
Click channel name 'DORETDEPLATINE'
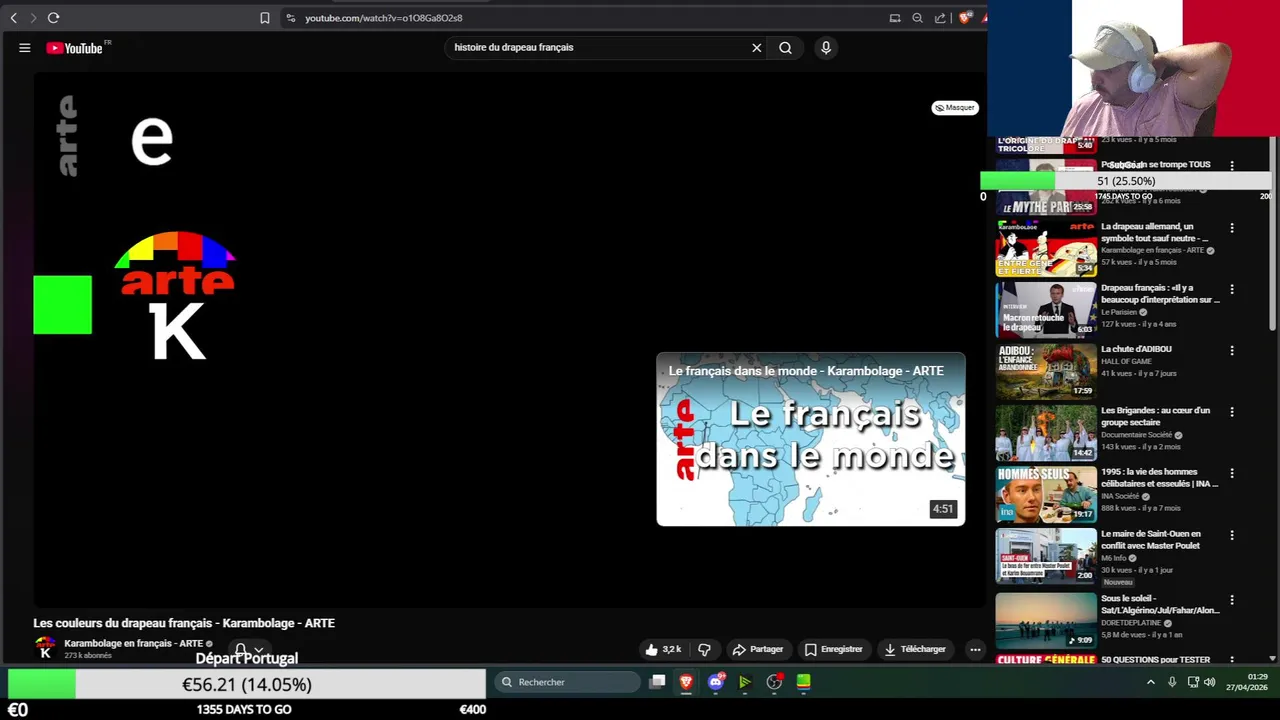(1131, 623)
